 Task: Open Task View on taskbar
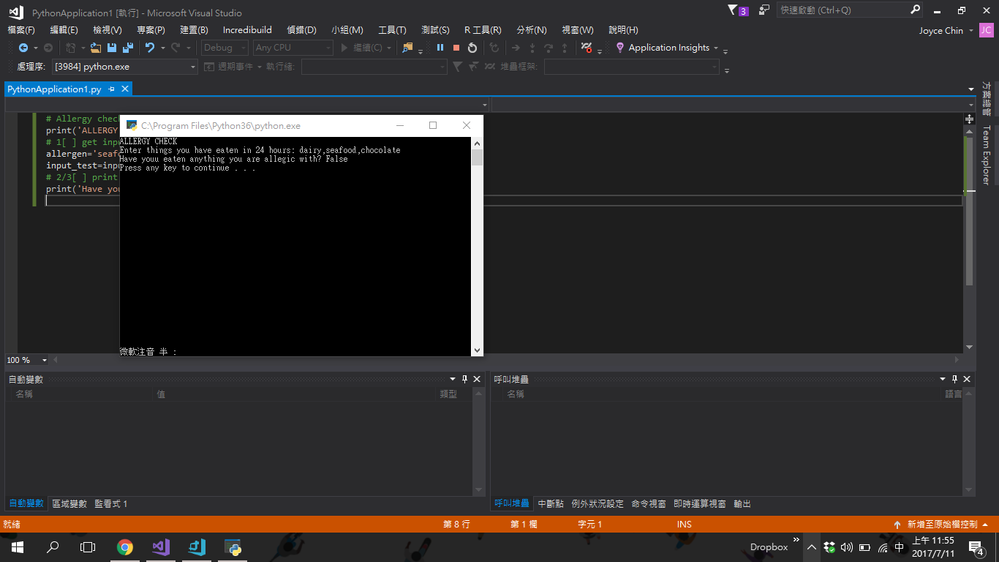point(88,547)
